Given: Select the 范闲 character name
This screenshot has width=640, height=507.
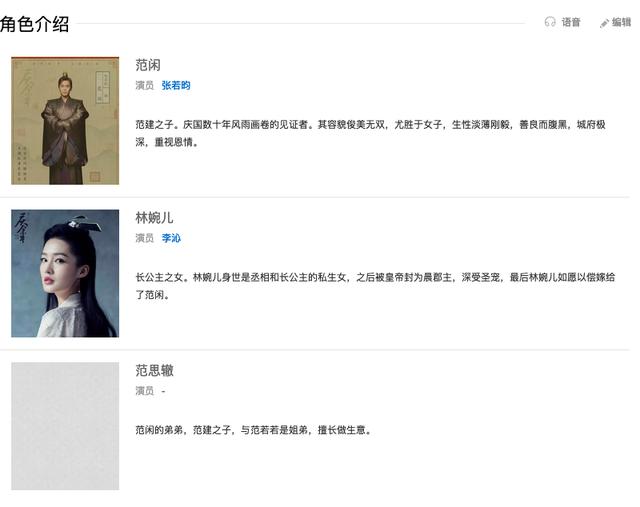Looking at the screenshot, I should [148, 65].
